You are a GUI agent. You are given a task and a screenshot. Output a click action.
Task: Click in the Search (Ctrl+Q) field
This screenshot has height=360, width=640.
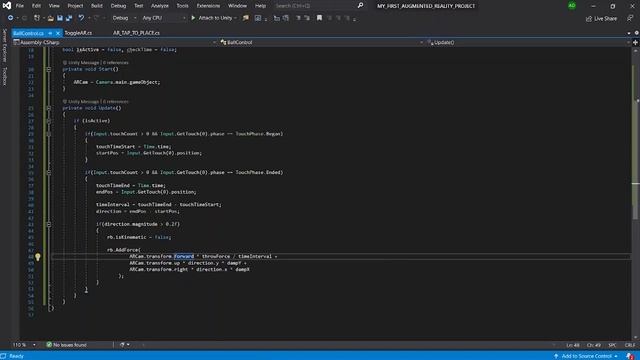click(x=315, y=6)
